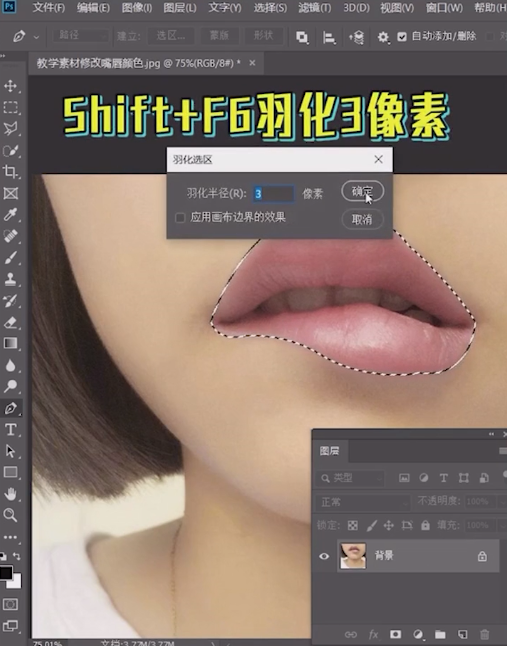Filter layers by adjustment layers icon

pyautogui.click(x=424, y=478)
